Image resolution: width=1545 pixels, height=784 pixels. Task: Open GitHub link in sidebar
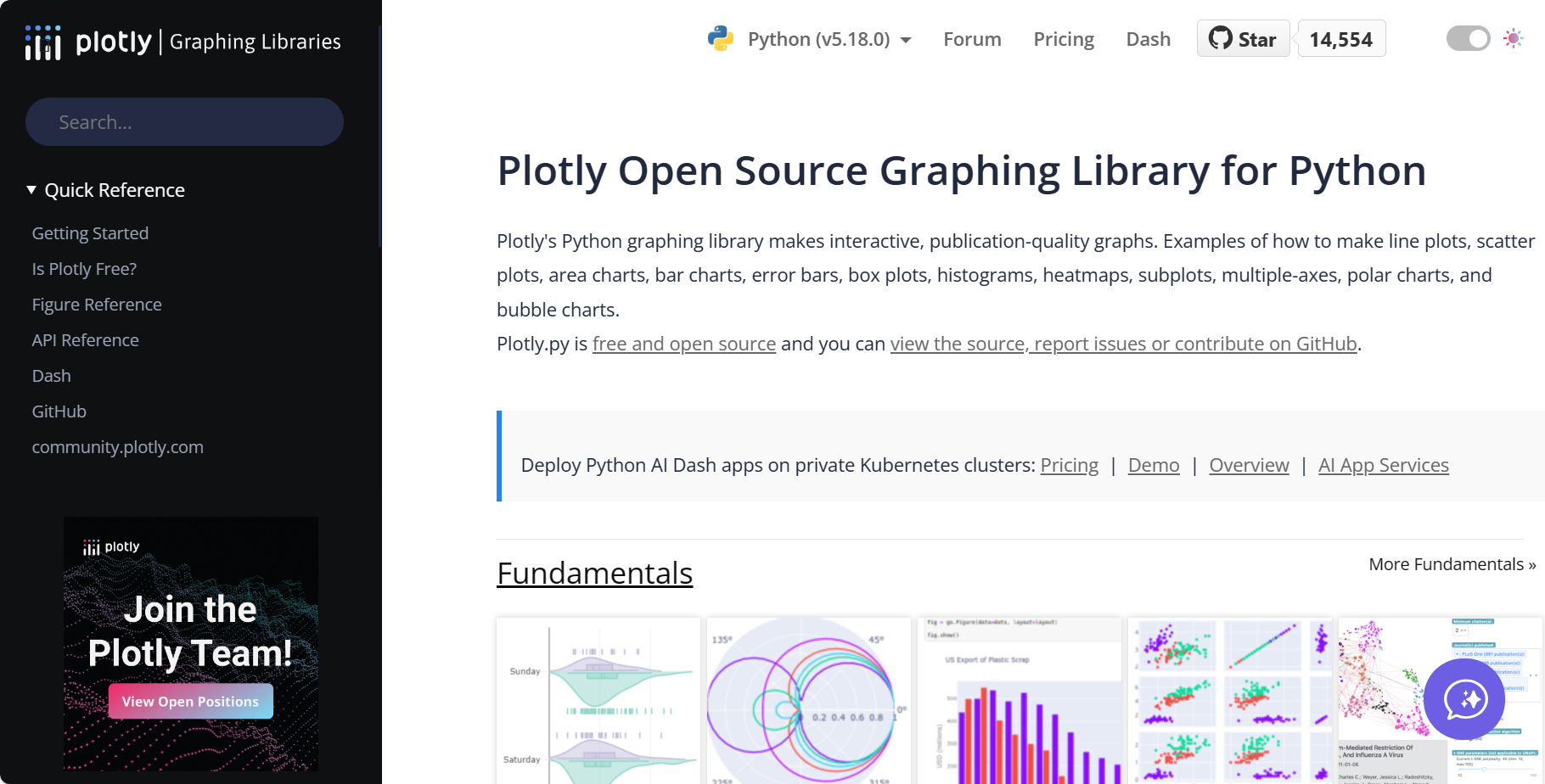(59, 412)
